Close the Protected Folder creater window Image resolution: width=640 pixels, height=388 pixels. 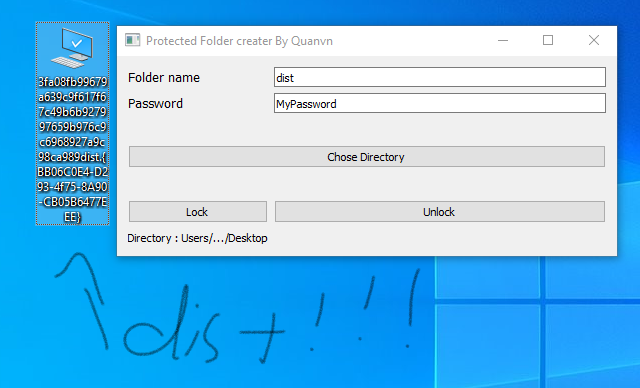(594, 40)
